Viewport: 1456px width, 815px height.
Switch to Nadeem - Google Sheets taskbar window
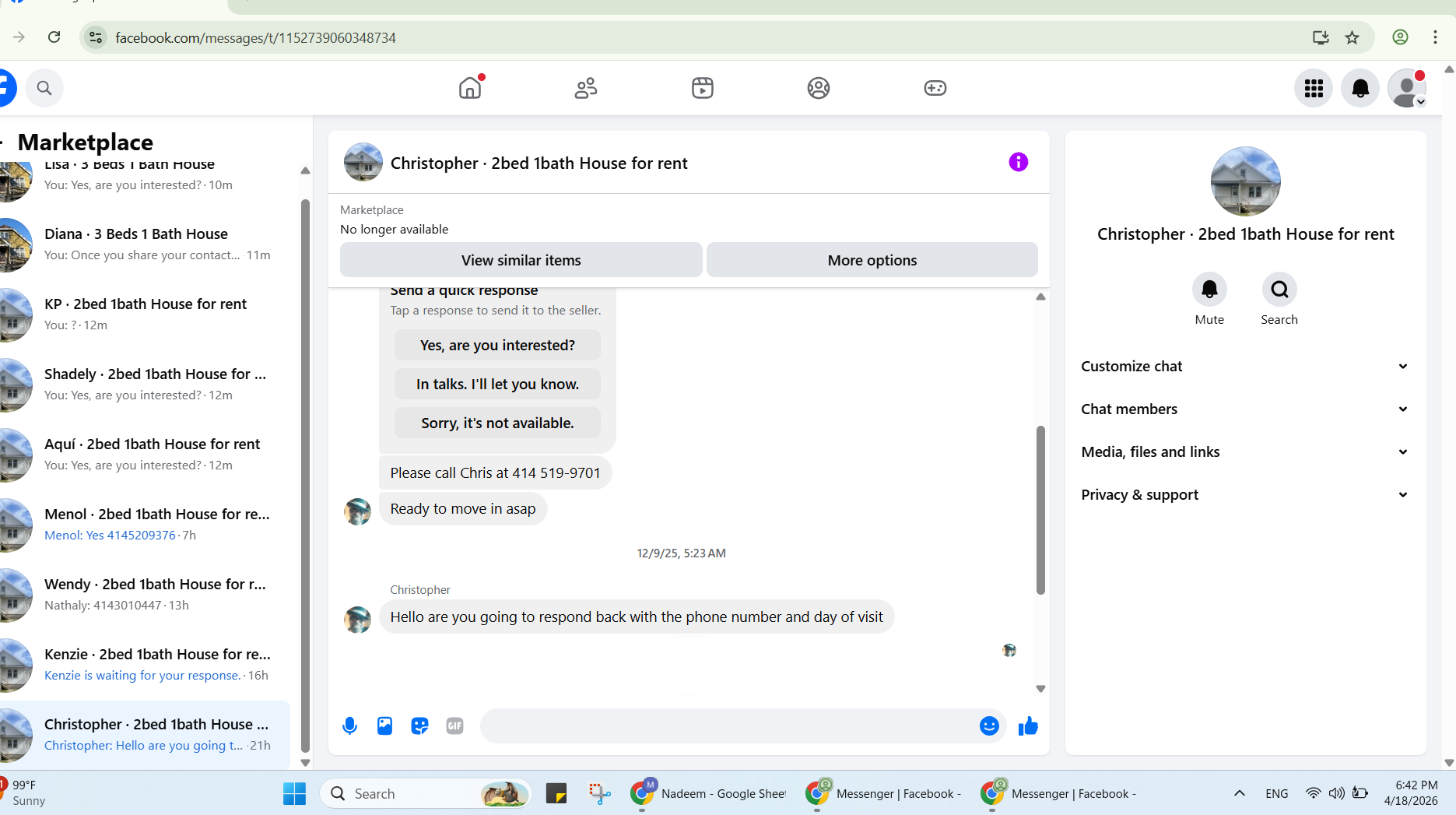click(x=708, y=793)
